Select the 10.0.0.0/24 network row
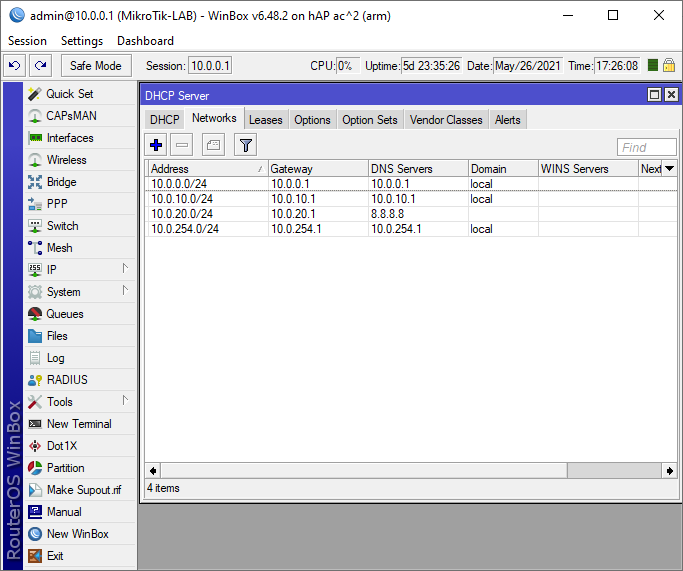The image size is (683, 571). pyautogui.click(x=411, y=184)
